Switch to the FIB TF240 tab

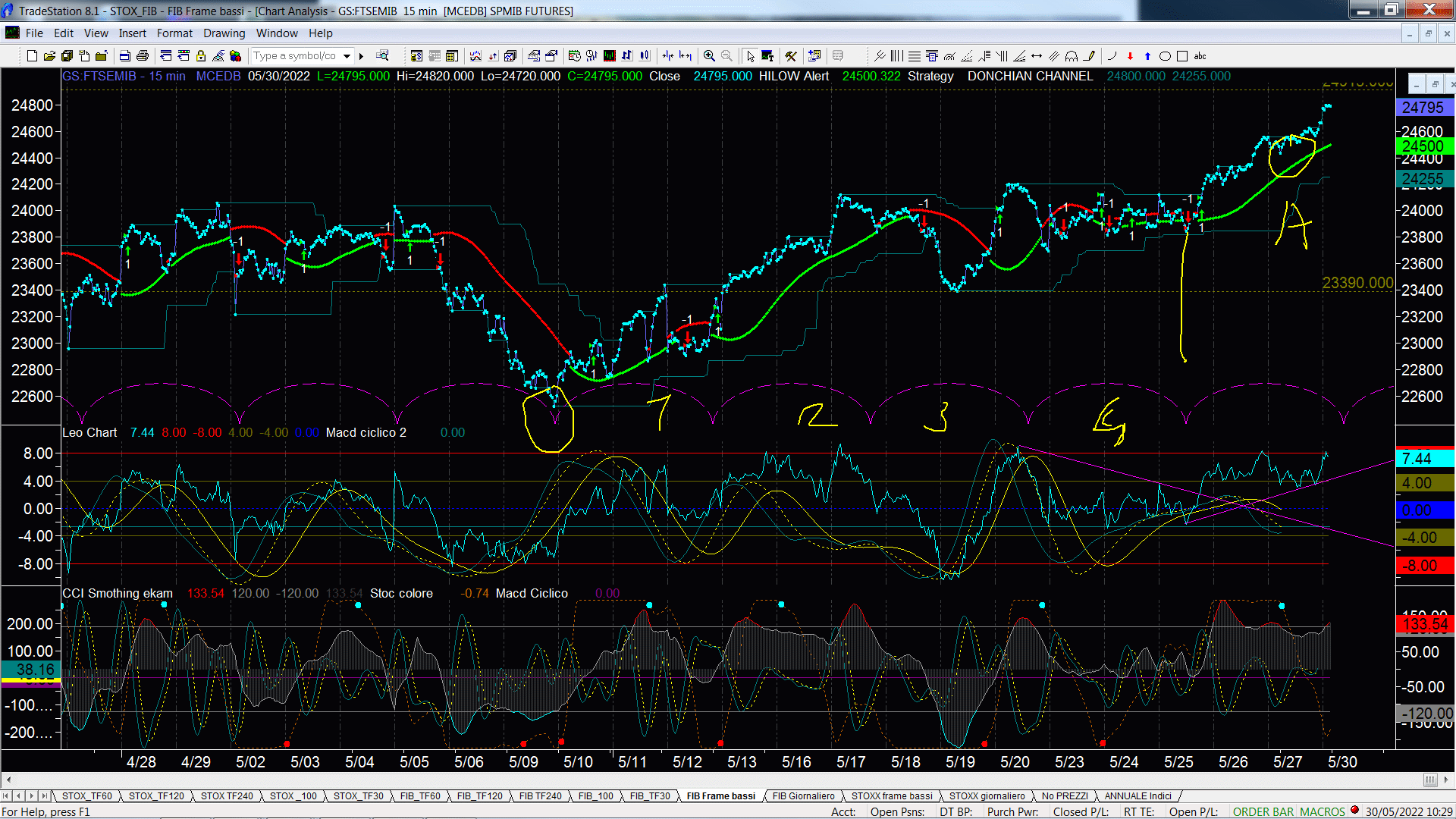tap(541, 796)
